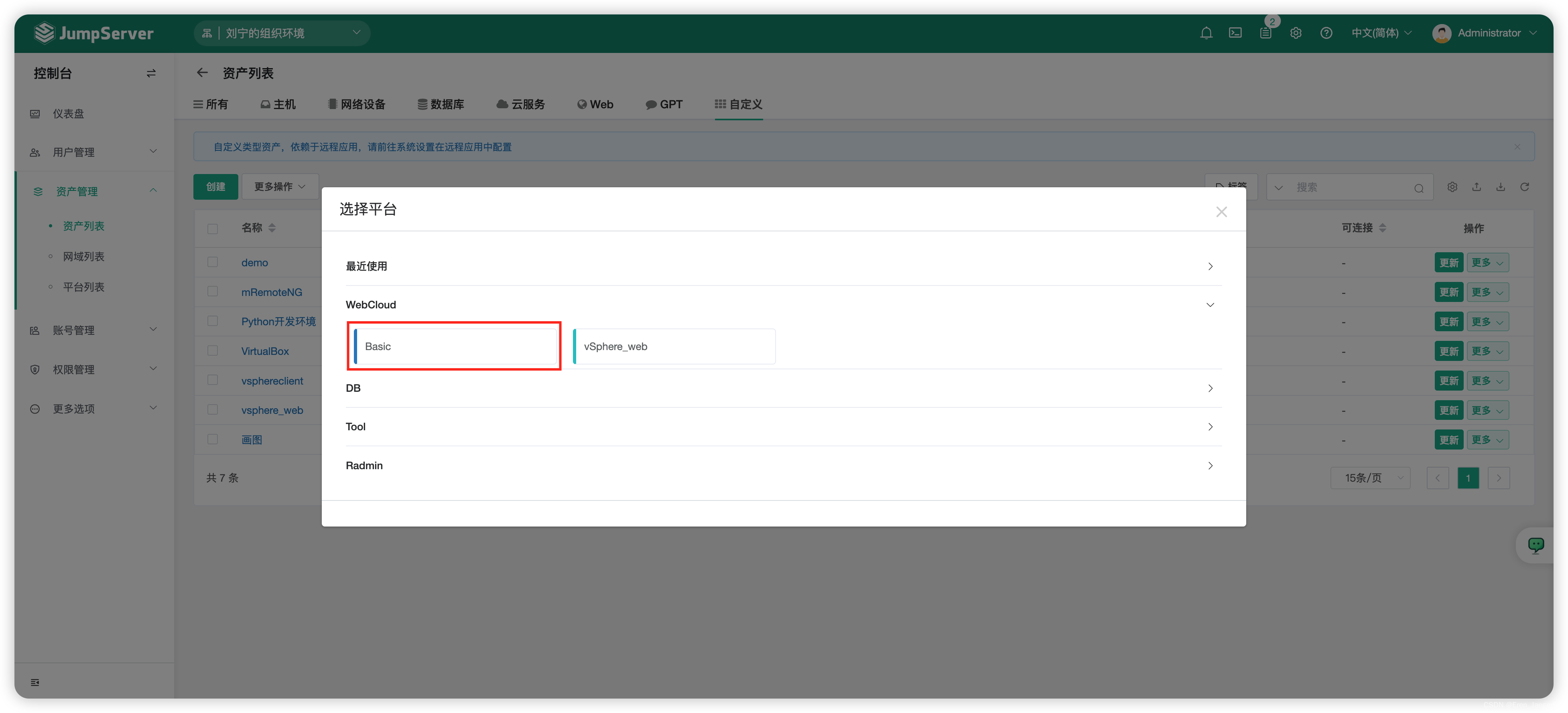Refresh the asset table with the refresh icon

[x=1525, y=187]
